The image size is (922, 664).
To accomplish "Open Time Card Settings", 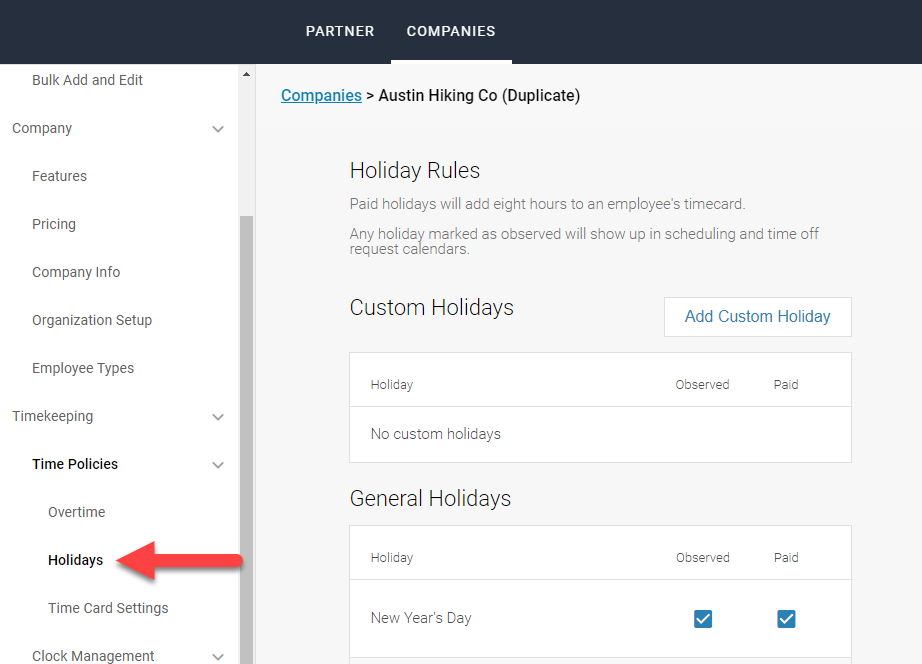I will tap(108, 608).
